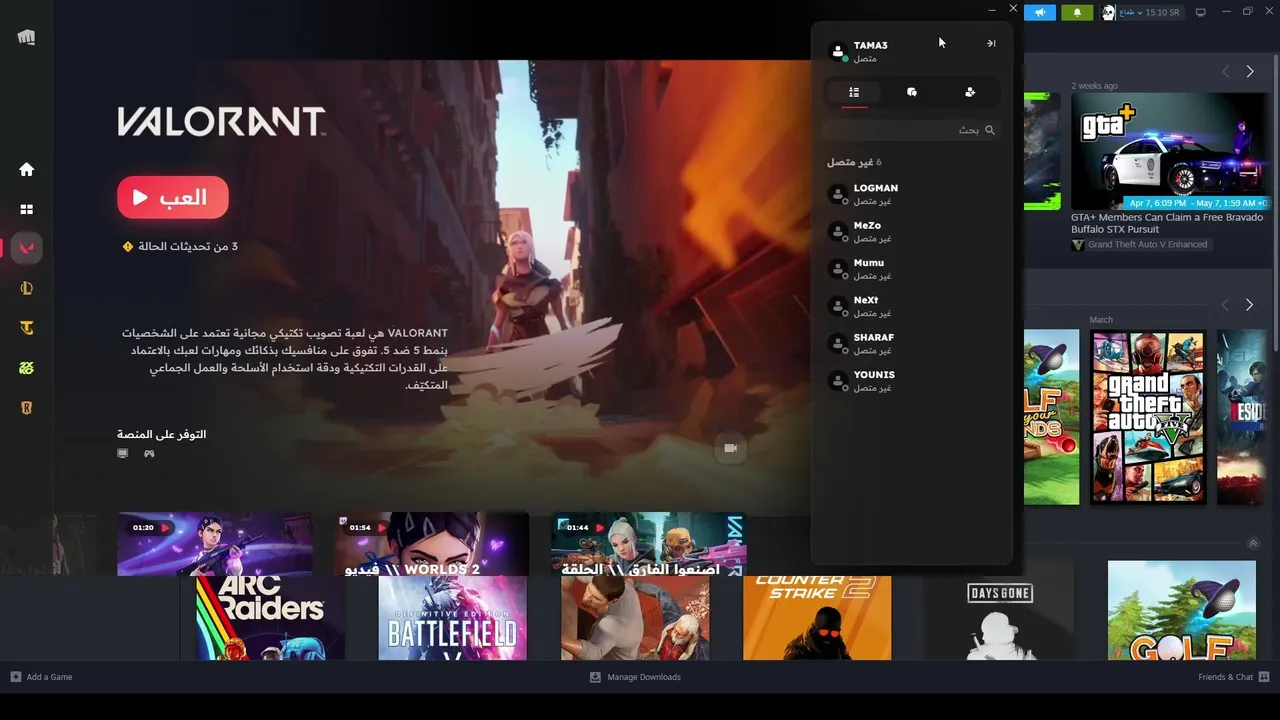This screenshot has height=720, width=1280.
Task: Switch to the add friend tab
Action: (x=970, y=92)
